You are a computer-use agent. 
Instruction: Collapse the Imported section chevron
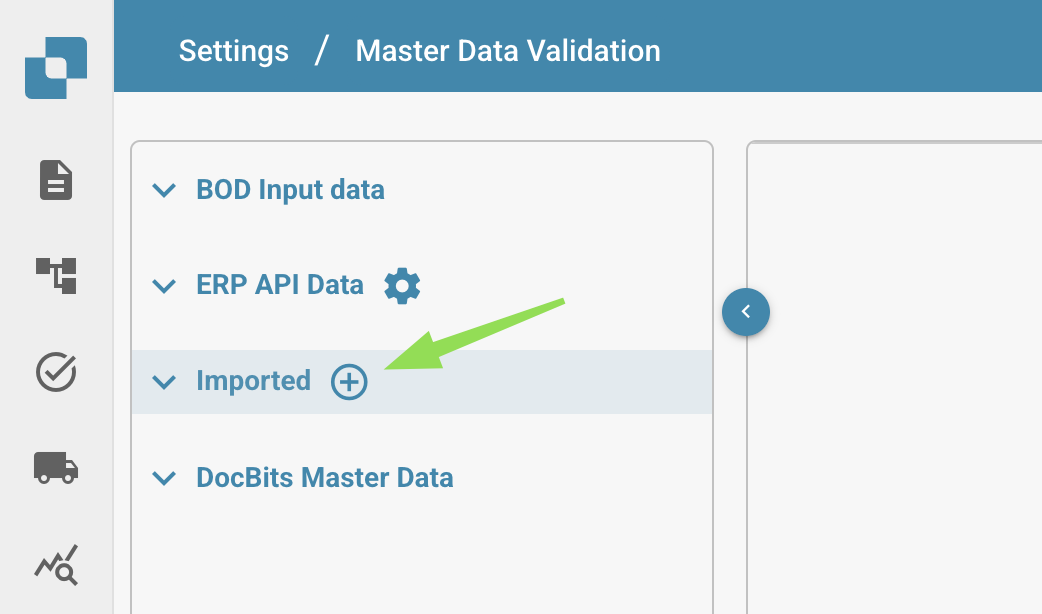tap(163, 382)
